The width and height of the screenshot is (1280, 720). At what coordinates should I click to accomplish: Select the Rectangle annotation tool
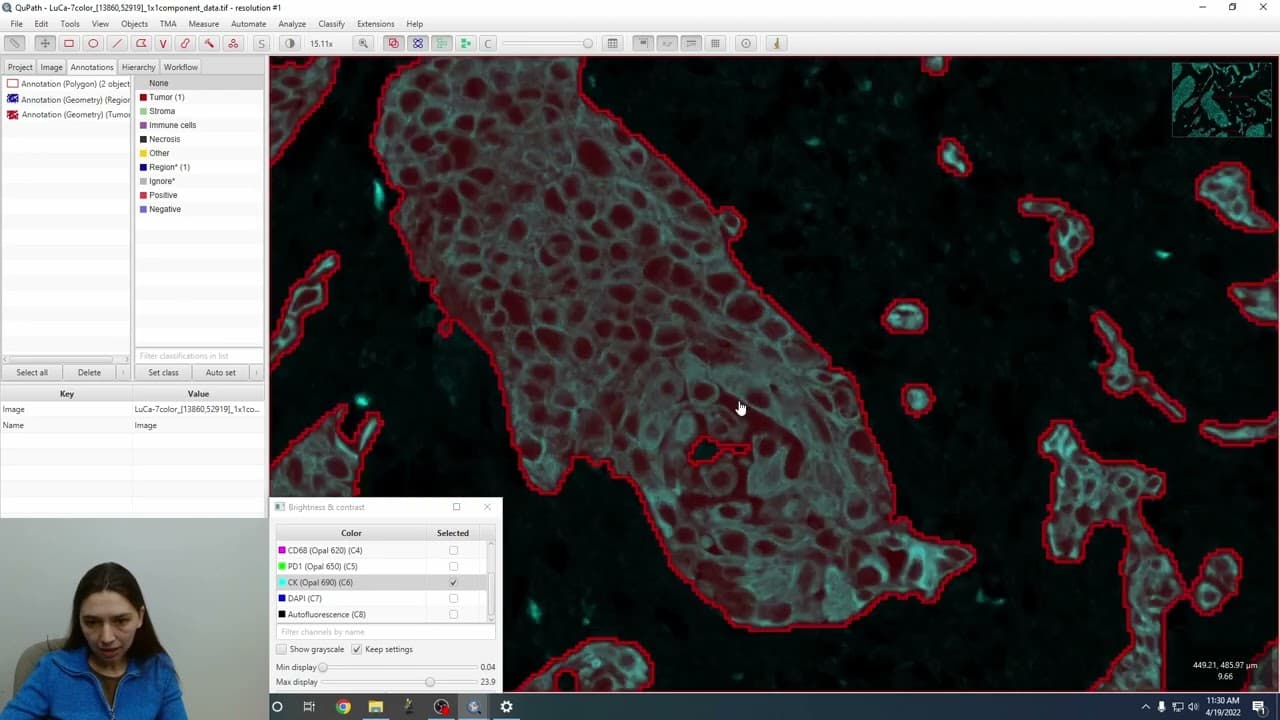[69, 43]
